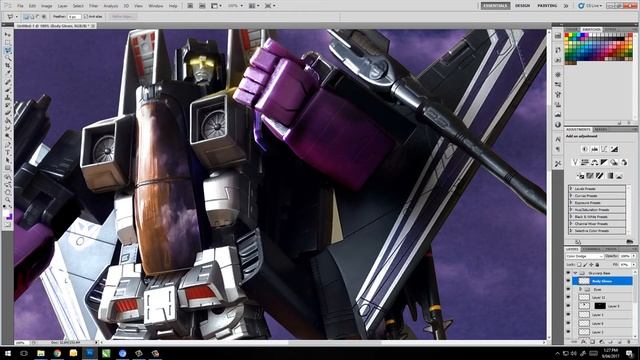640x360 pixels.
Task: Select the Eraser tool
Action: click(8, 113)
